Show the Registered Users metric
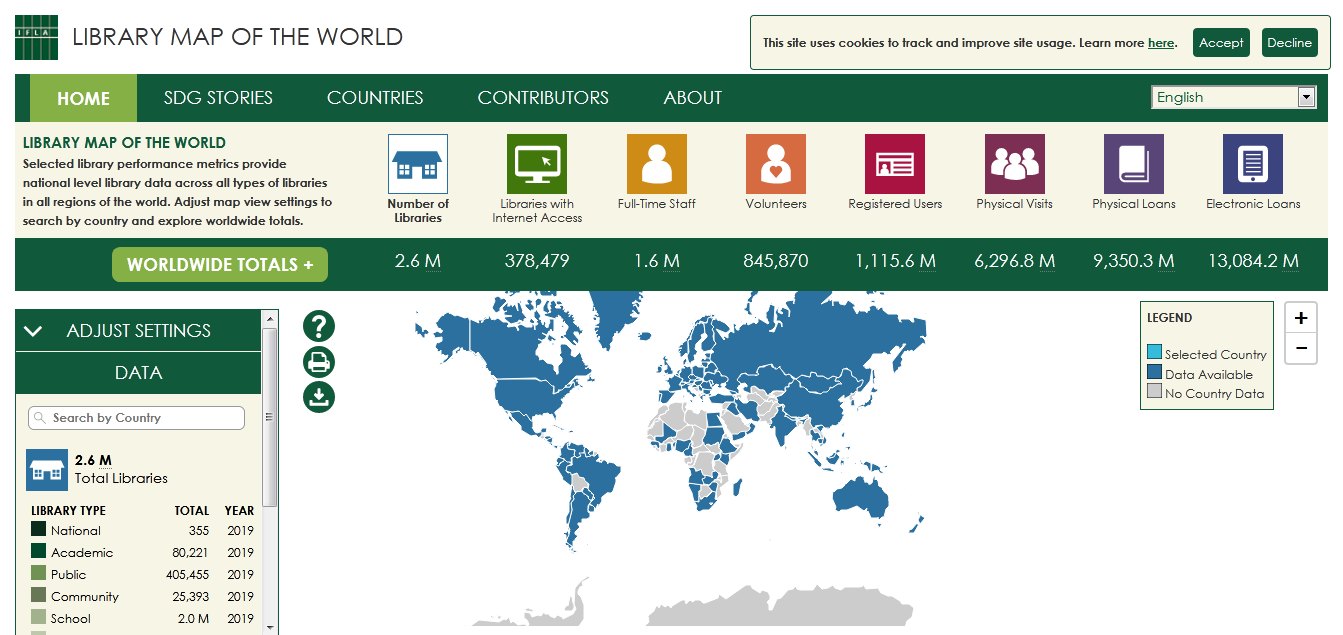The width and height of the screenshot is (1343, 635). (x=895, y=164)
